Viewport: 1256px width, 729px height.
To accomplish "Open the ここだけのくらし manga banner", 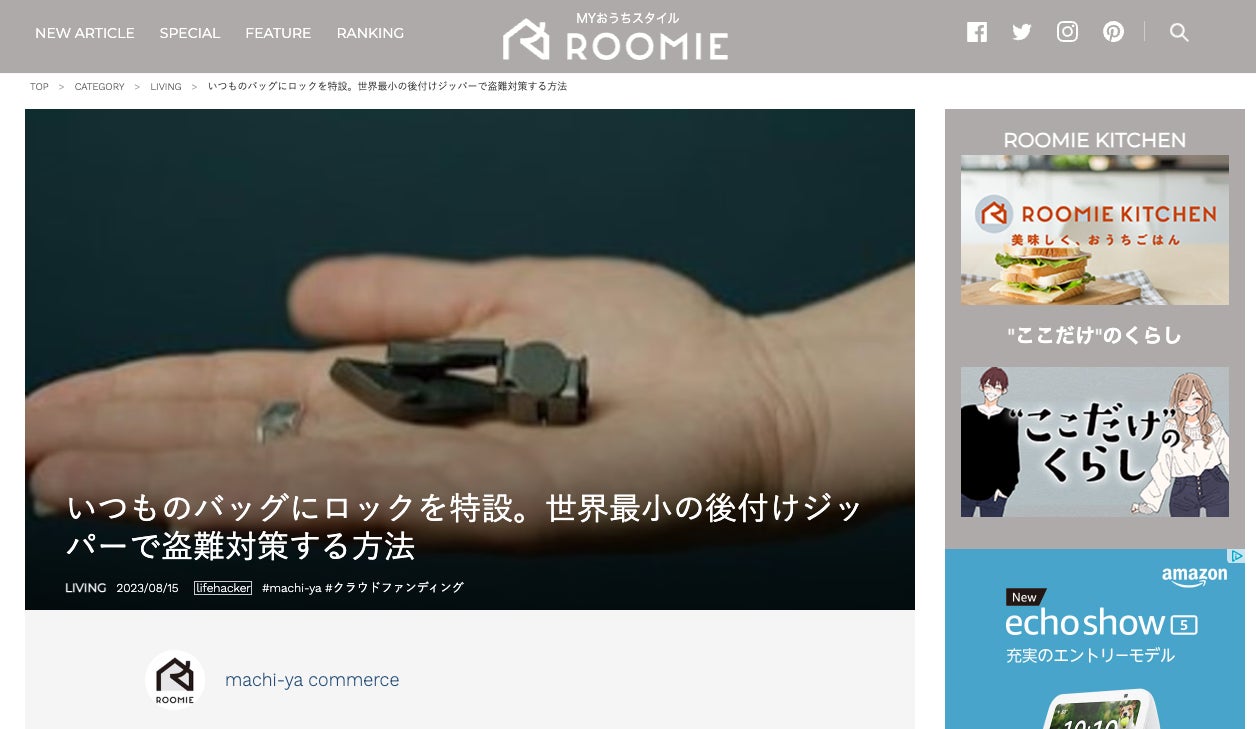I will click(x=1095, y=442).
